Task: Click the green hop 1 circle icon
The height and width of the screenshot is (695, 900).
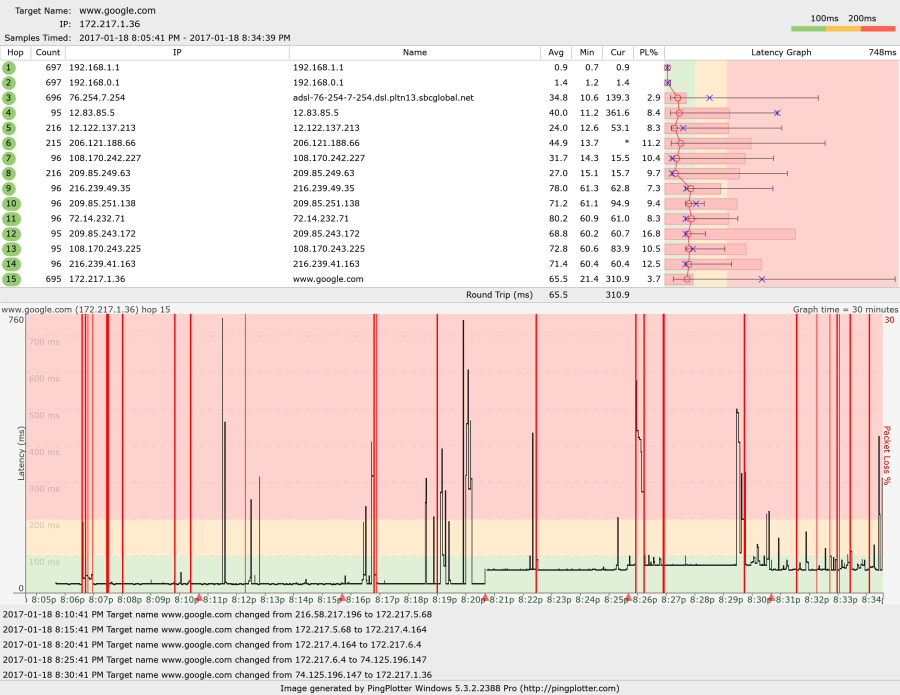Action: [9, 67]
